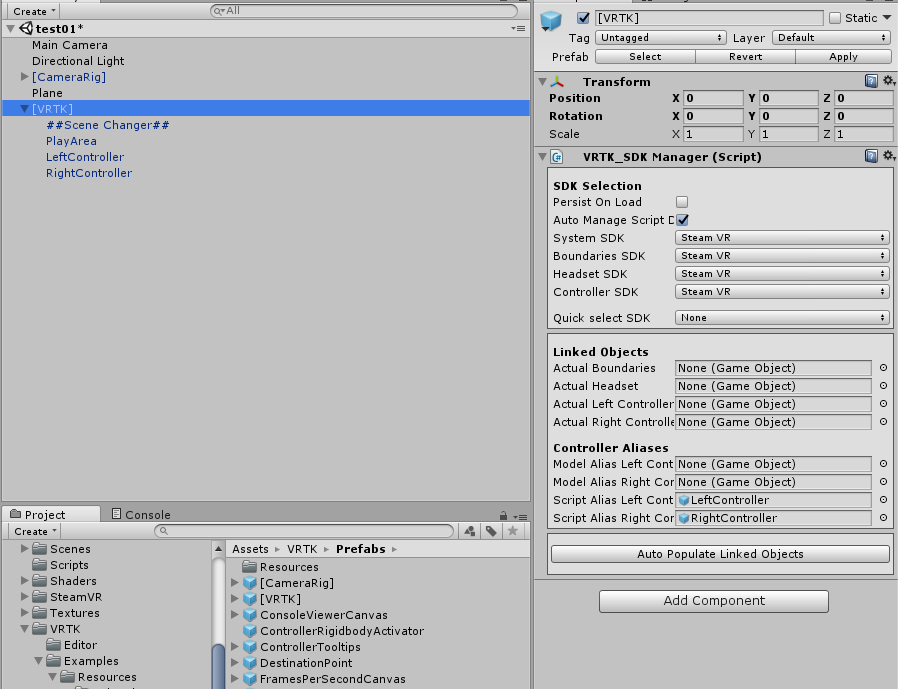Screen dimensions: 898x689
Task: Open the System SDK dropdown
Action: coord(782,238)
